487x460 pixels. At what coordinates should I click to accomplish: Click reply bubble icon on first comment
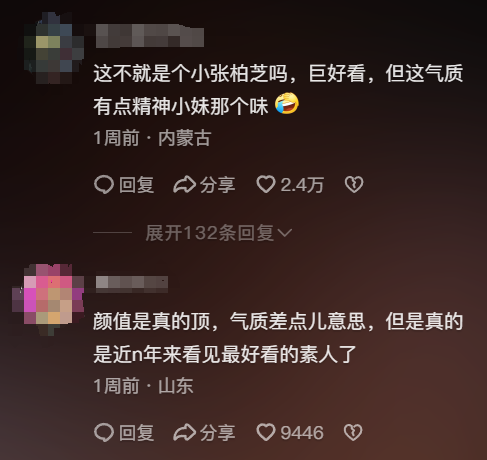[104, 185]
